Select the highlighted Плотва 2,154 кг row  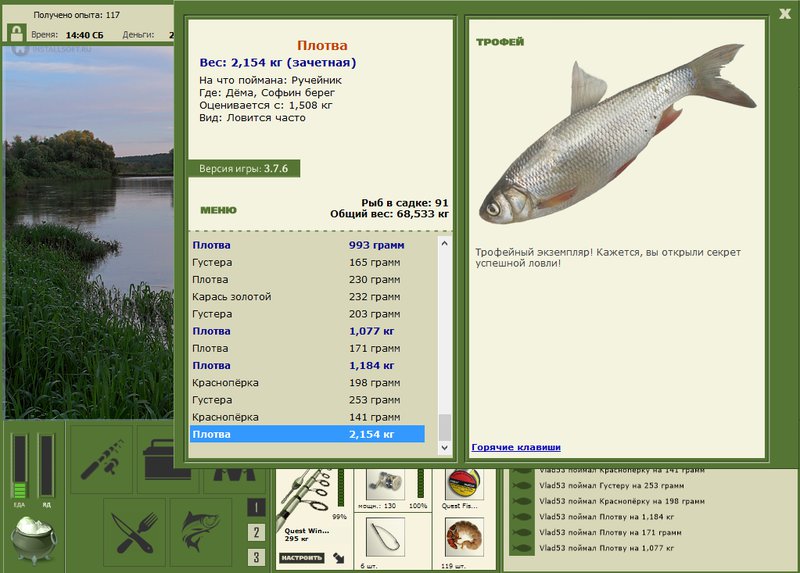(x=307, y=434)
